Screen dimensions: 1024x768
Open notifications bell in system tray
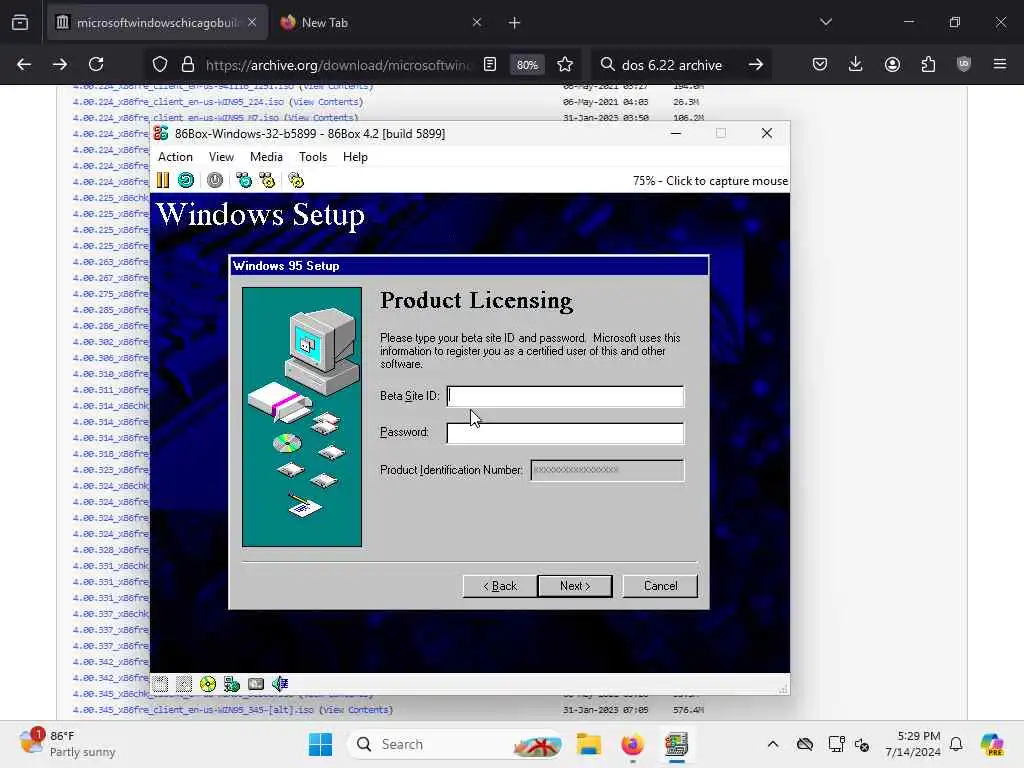(x=956, y=744)
